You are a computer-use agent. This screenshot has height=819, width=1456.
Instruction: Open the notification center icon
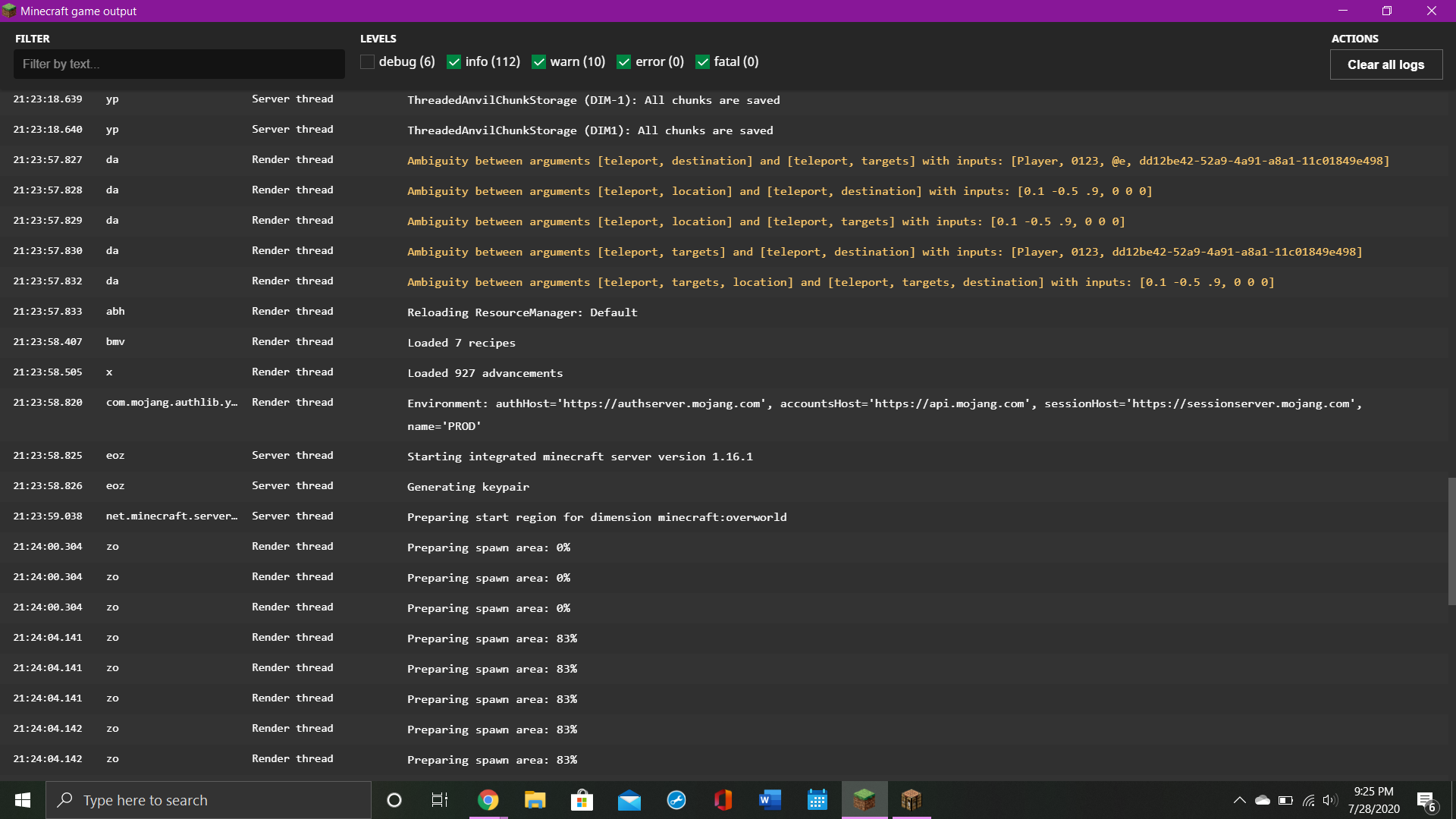[1426, 801]
